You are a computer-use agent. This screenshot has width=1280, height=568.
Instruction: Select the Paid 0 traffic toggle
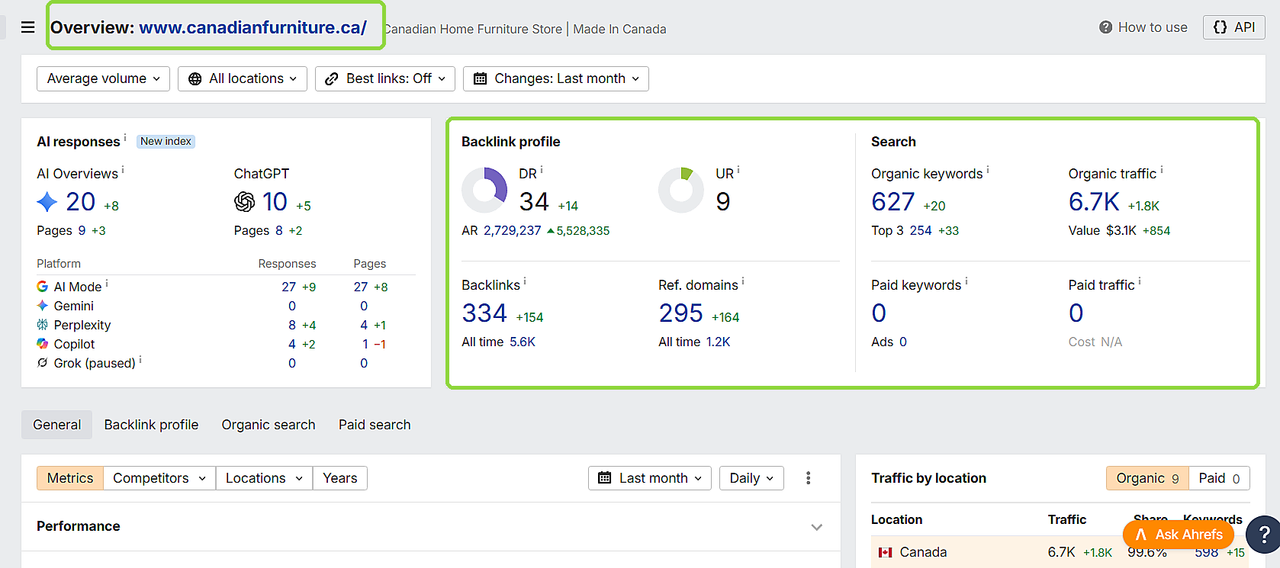(1219, 478)
